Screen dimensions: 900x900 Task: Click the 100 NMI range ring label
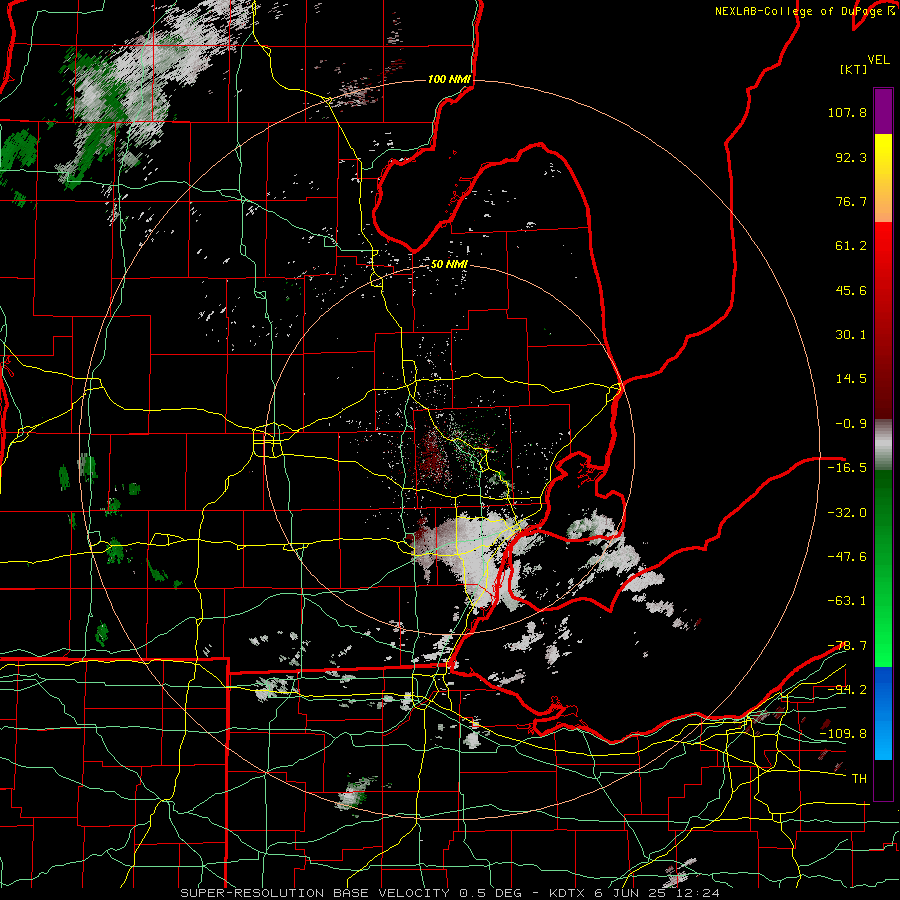point(450,79)
